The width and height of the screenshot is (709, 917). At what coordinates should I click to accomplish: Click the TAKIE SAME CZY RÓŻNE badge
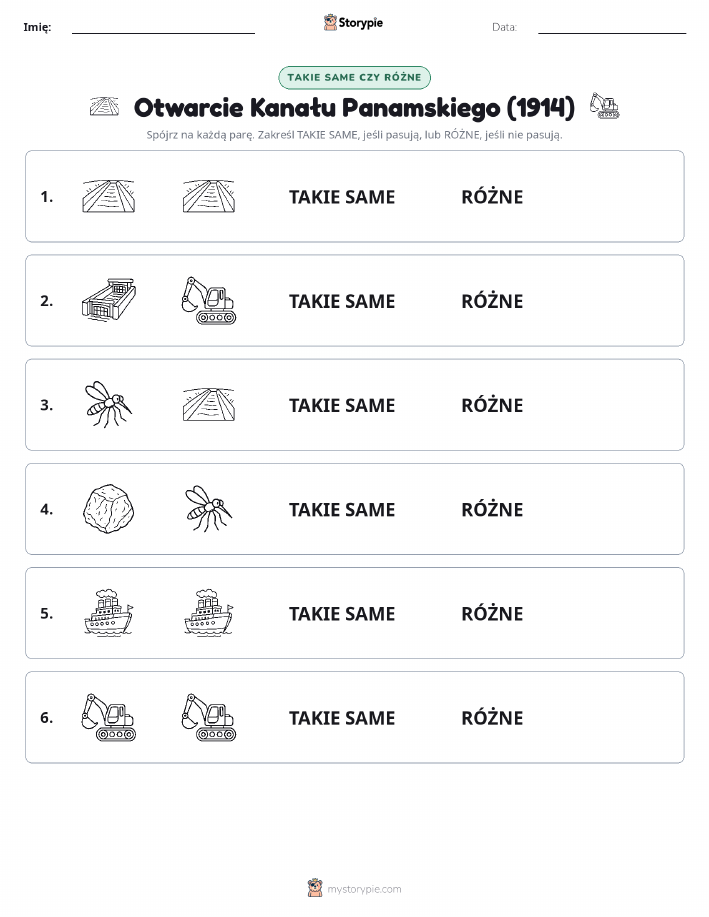354,77
